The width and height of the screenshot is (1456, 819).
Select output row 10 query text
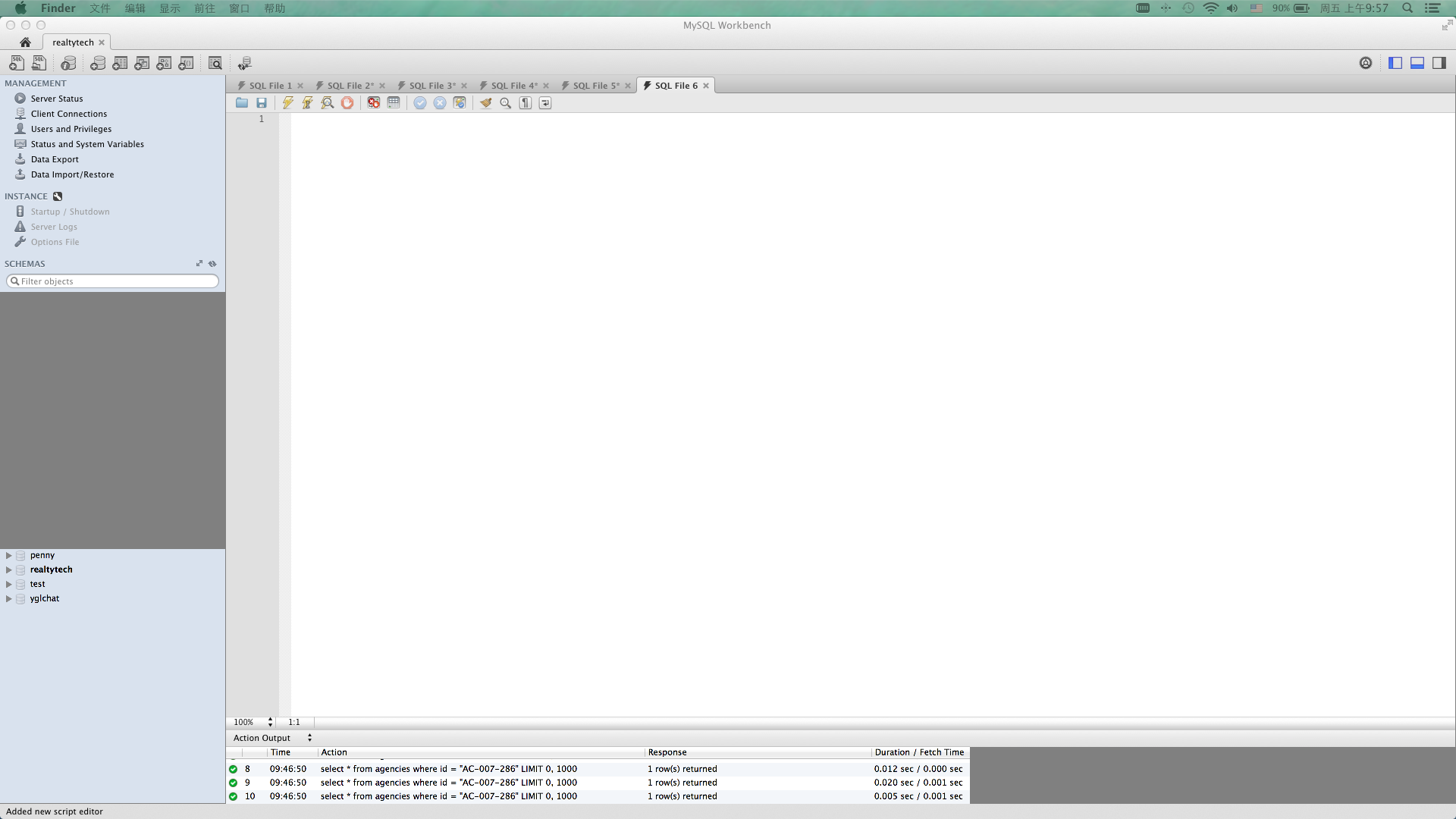448,796
